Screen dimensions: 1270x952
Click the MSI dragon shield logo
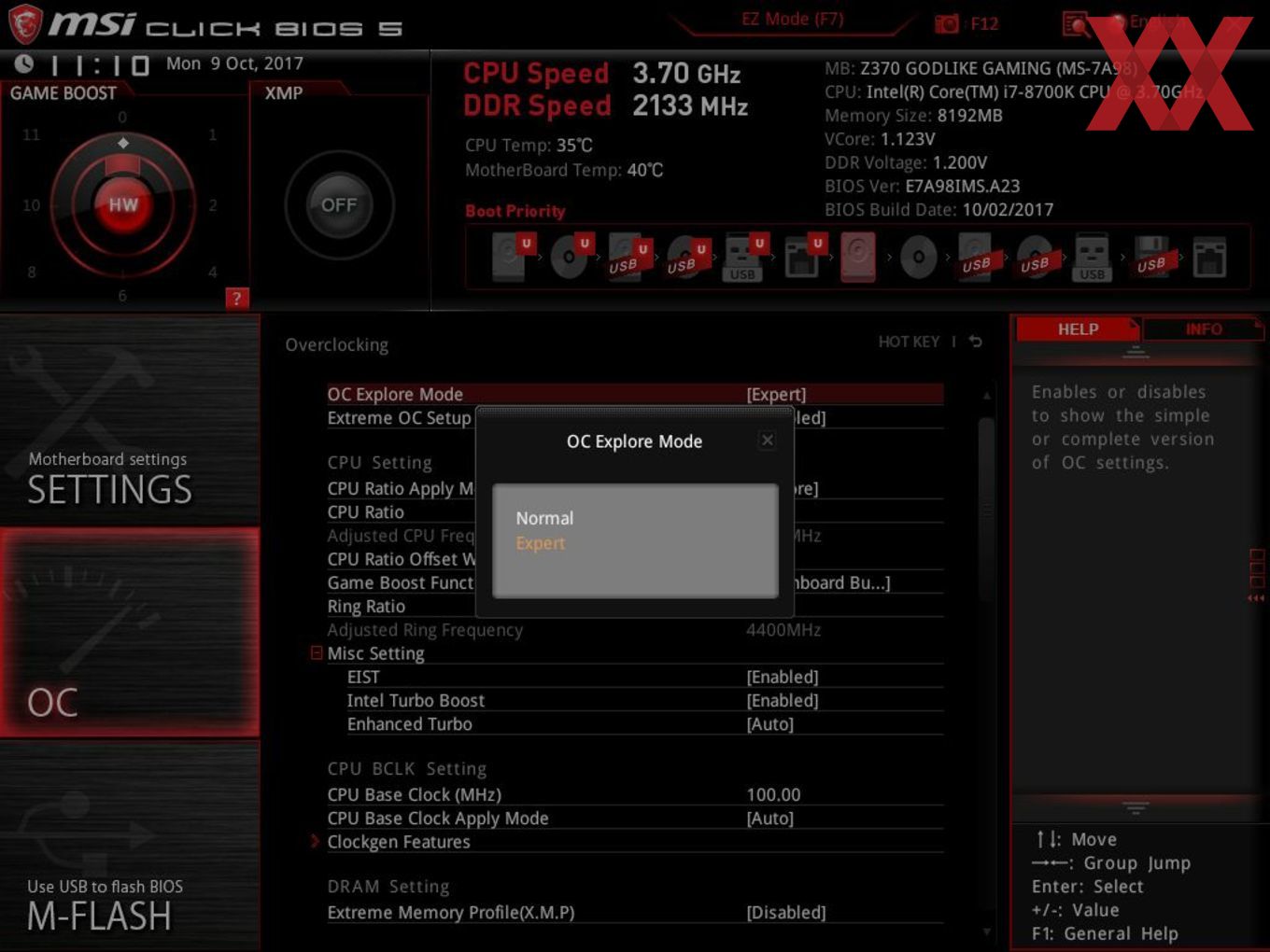pyautogui.click(x=24, y=24)
